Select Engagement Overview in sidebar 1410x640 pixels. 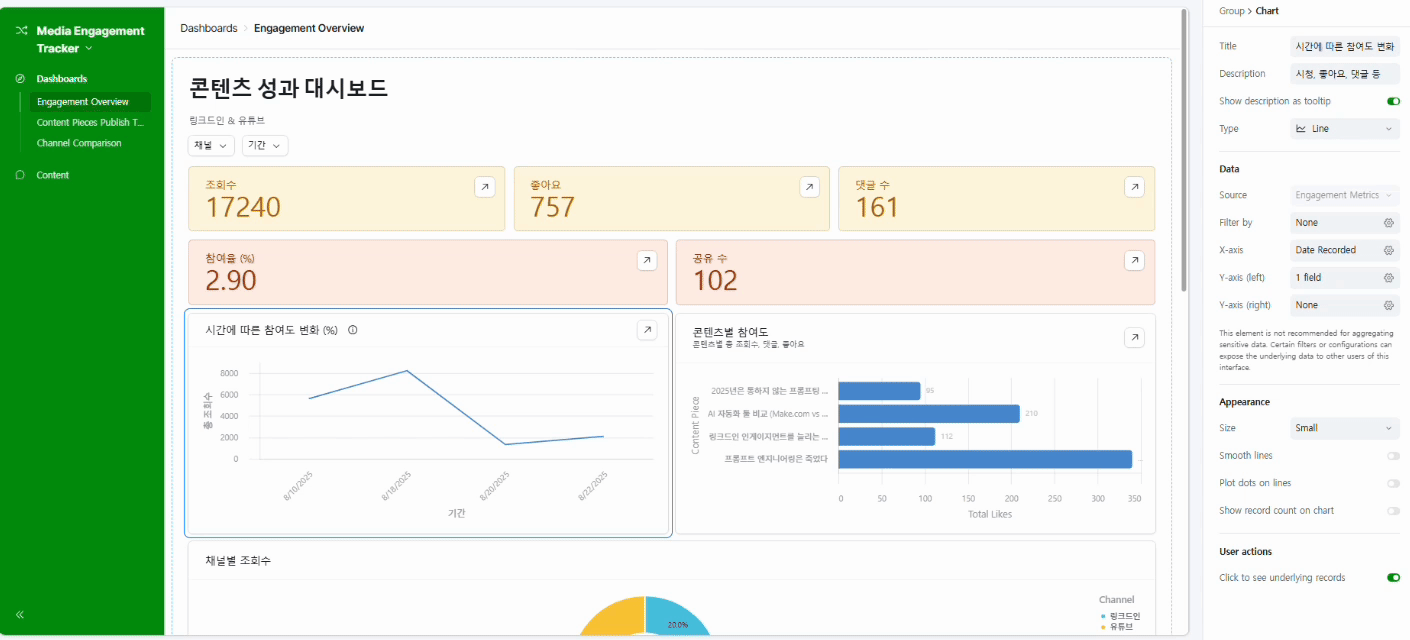[x=89, y=102]
